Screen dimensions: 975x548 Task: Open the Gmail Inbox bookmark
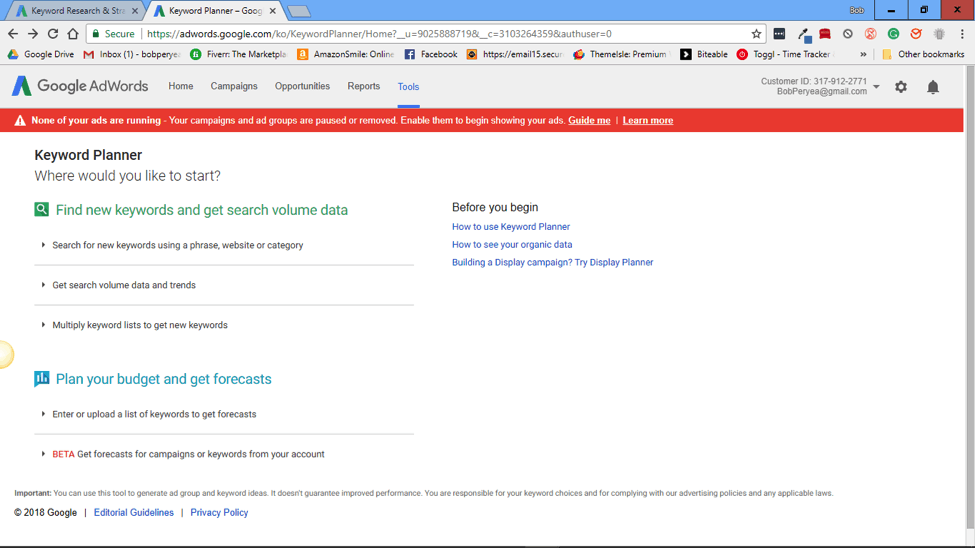tap(131, 54)
